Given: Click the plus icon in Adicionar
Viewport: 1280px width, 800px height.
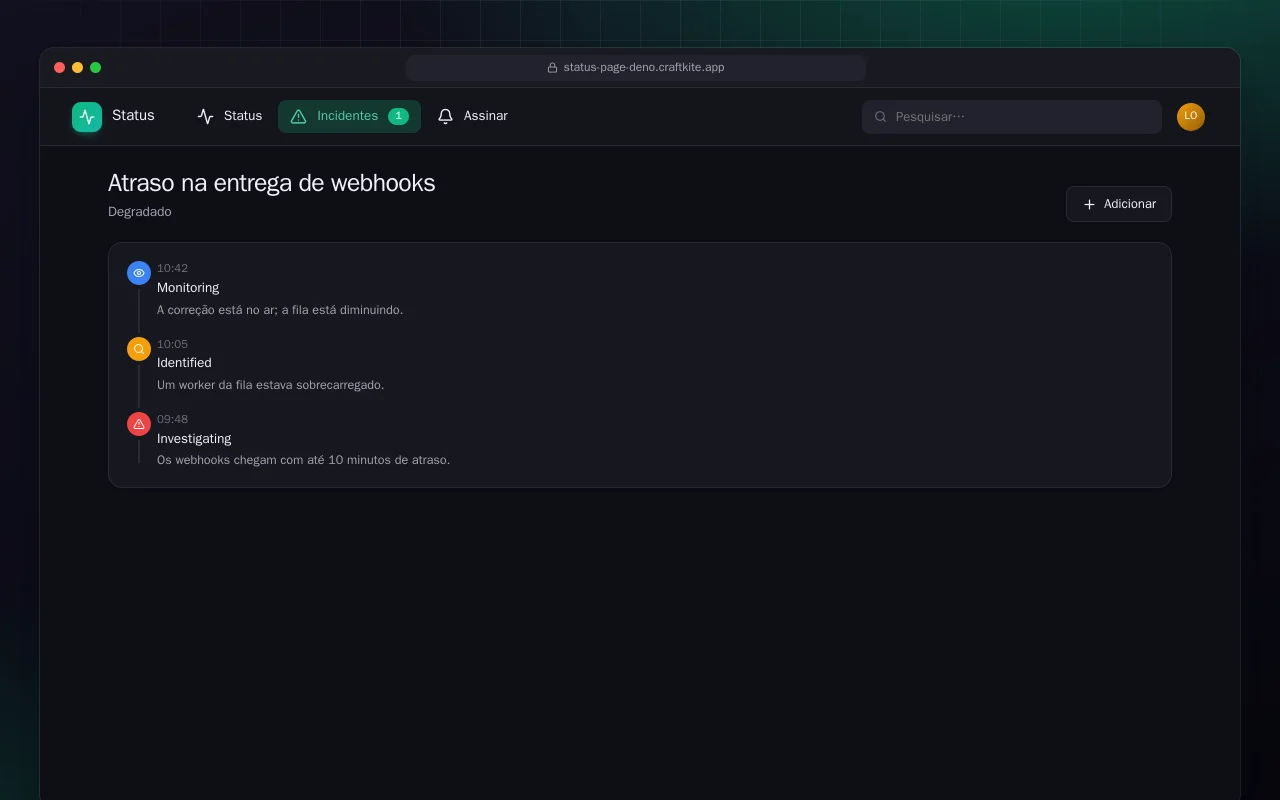Looking at the screenshot, I should click(x=1089, y=204).
